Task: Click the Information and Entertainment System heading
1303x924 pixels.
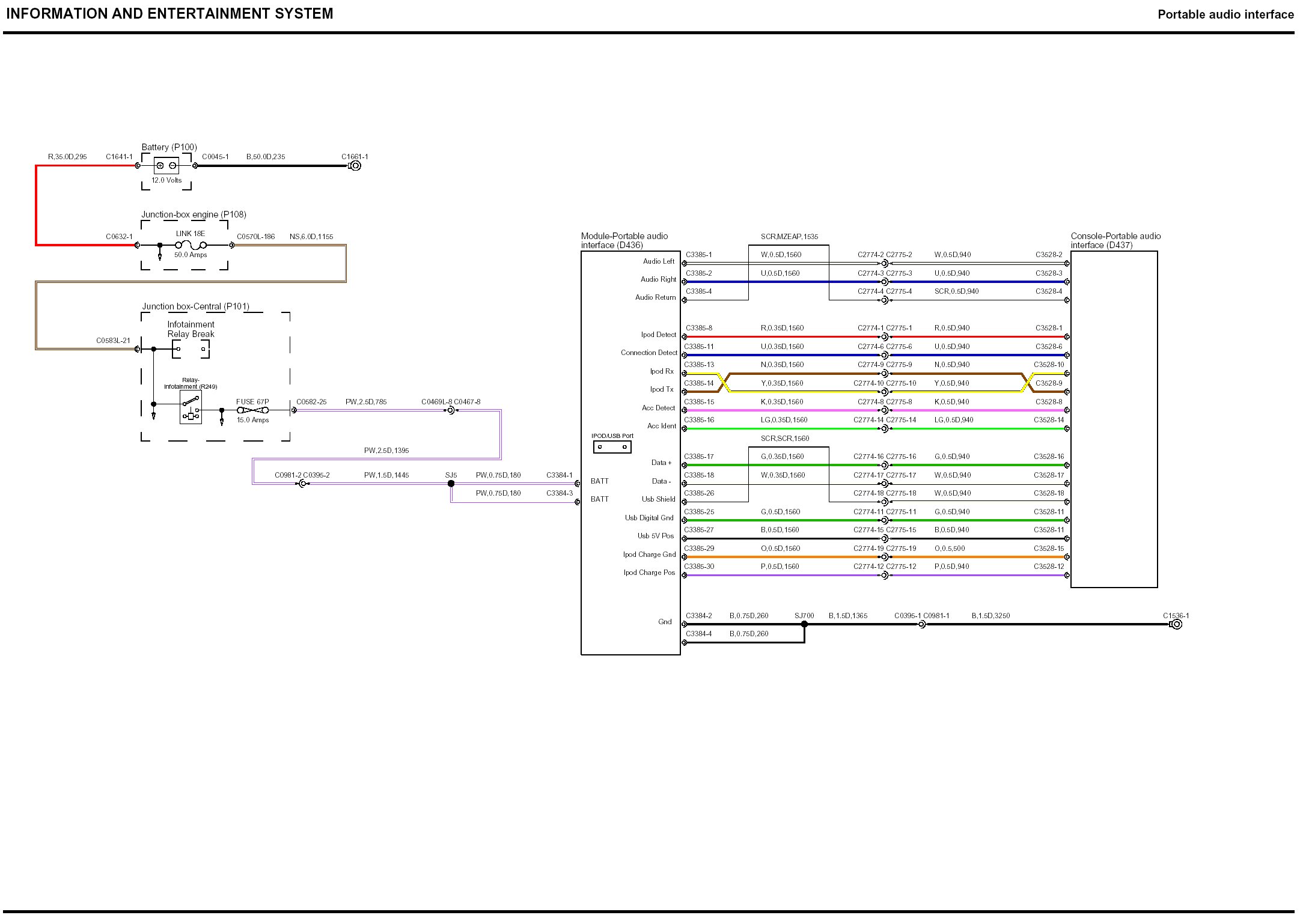Action: [169, 14]
